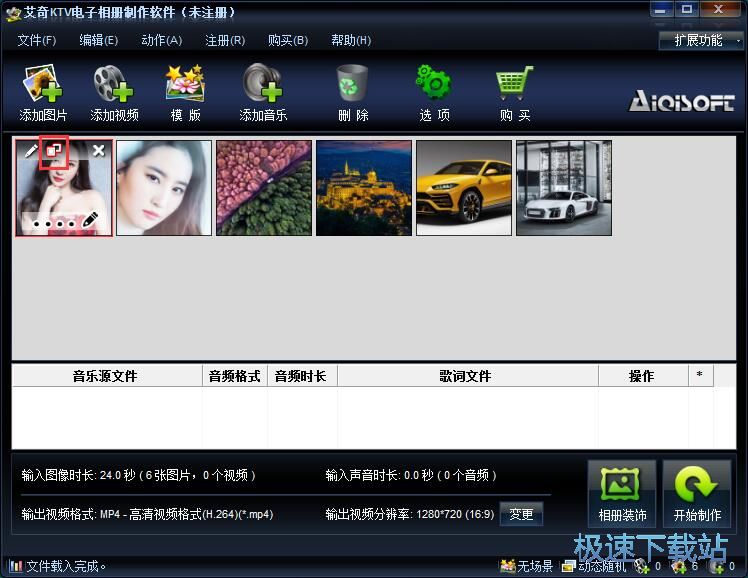Open the 动作(A) menu

[162, 40]
